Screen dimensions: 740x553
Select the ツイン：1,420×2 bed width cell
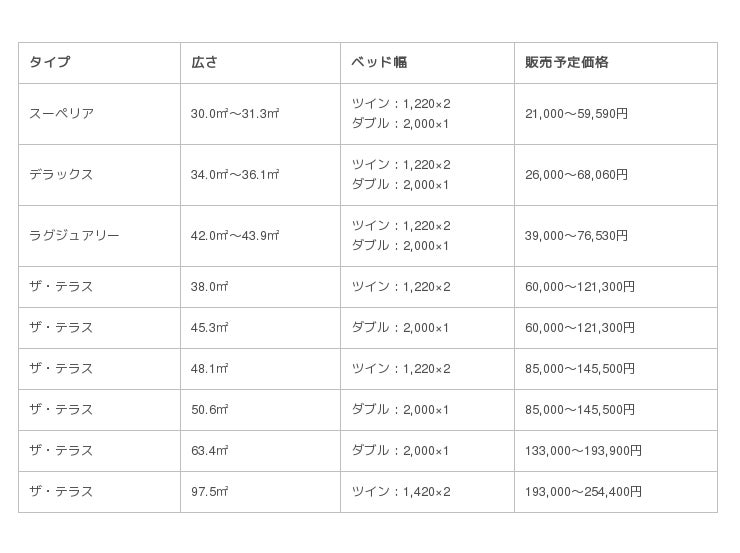tap(401, 492)
